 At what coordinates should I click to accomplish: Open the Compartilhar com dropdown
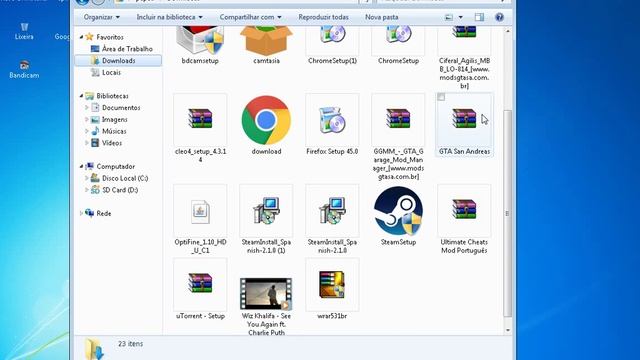click(250, 17)
